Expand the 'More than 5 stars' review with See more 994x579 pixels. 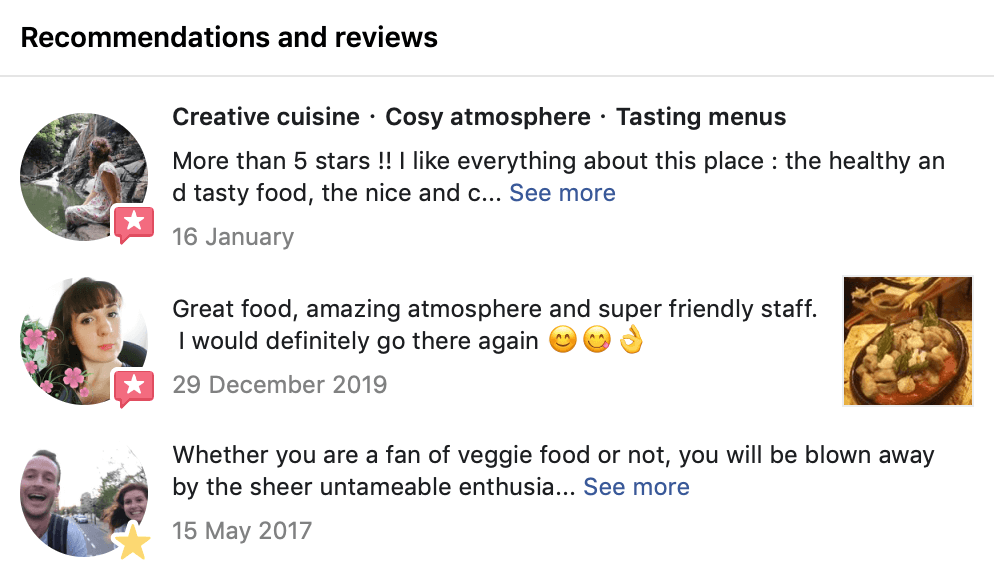[x=562, y=193]
